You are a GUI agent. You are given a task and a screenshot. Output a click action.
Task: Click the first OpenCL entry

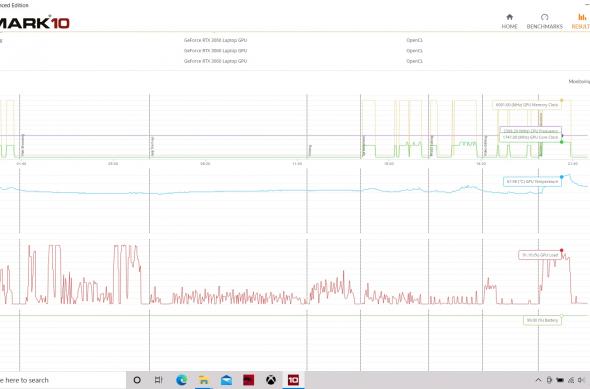click(414, 40)
